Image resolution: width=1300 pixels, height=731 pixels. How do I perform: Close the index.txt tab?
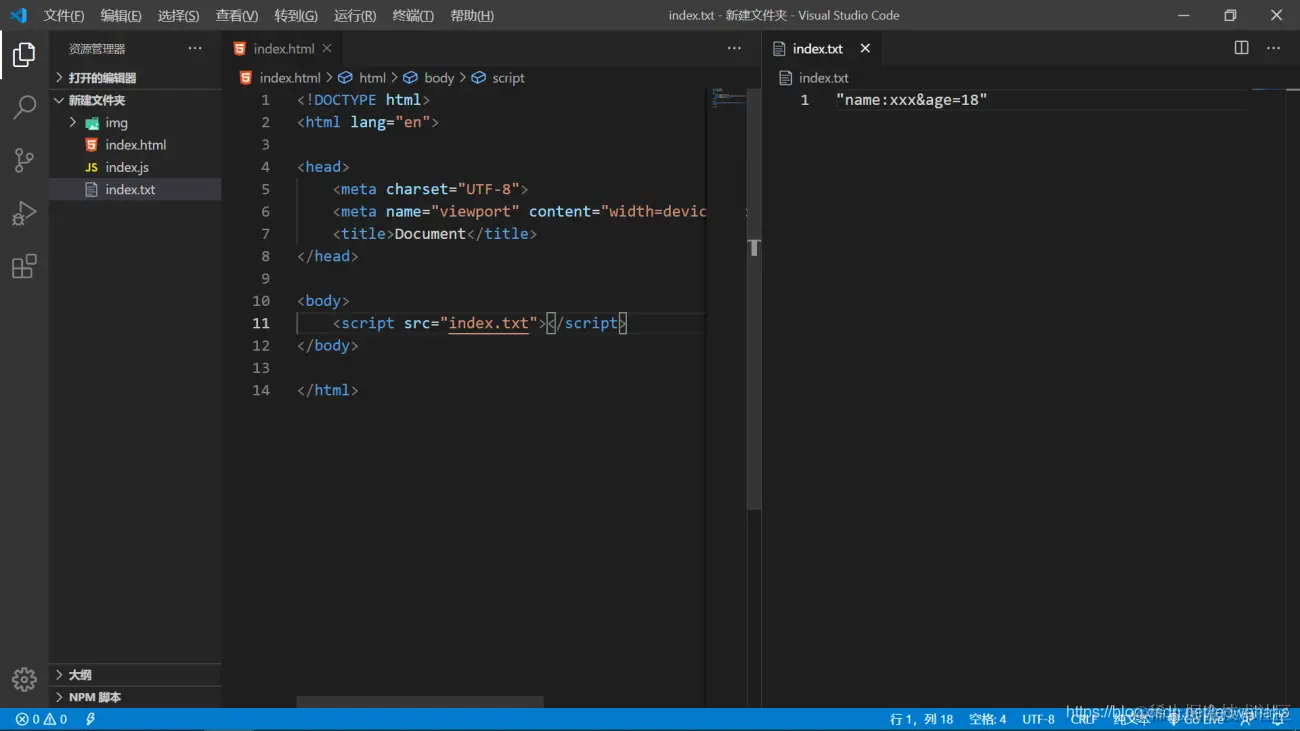coord(865,48)
